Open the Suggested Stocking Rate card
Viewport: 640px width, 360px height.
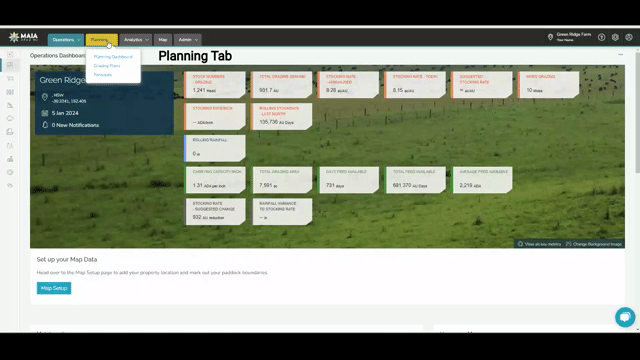[482, 84]
